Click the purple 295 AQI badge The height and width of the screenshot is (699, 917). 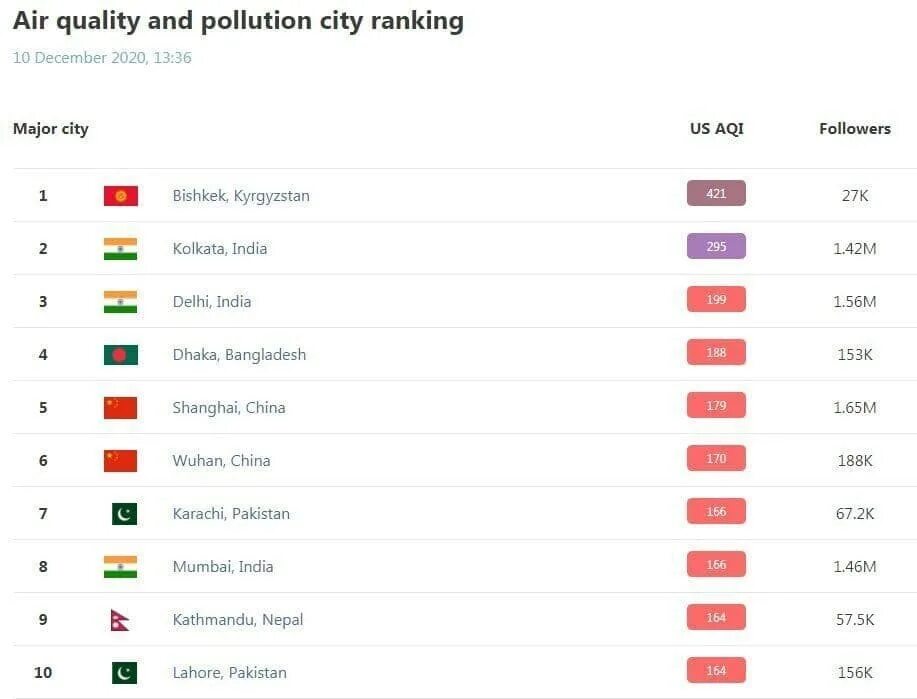point(716,246)
